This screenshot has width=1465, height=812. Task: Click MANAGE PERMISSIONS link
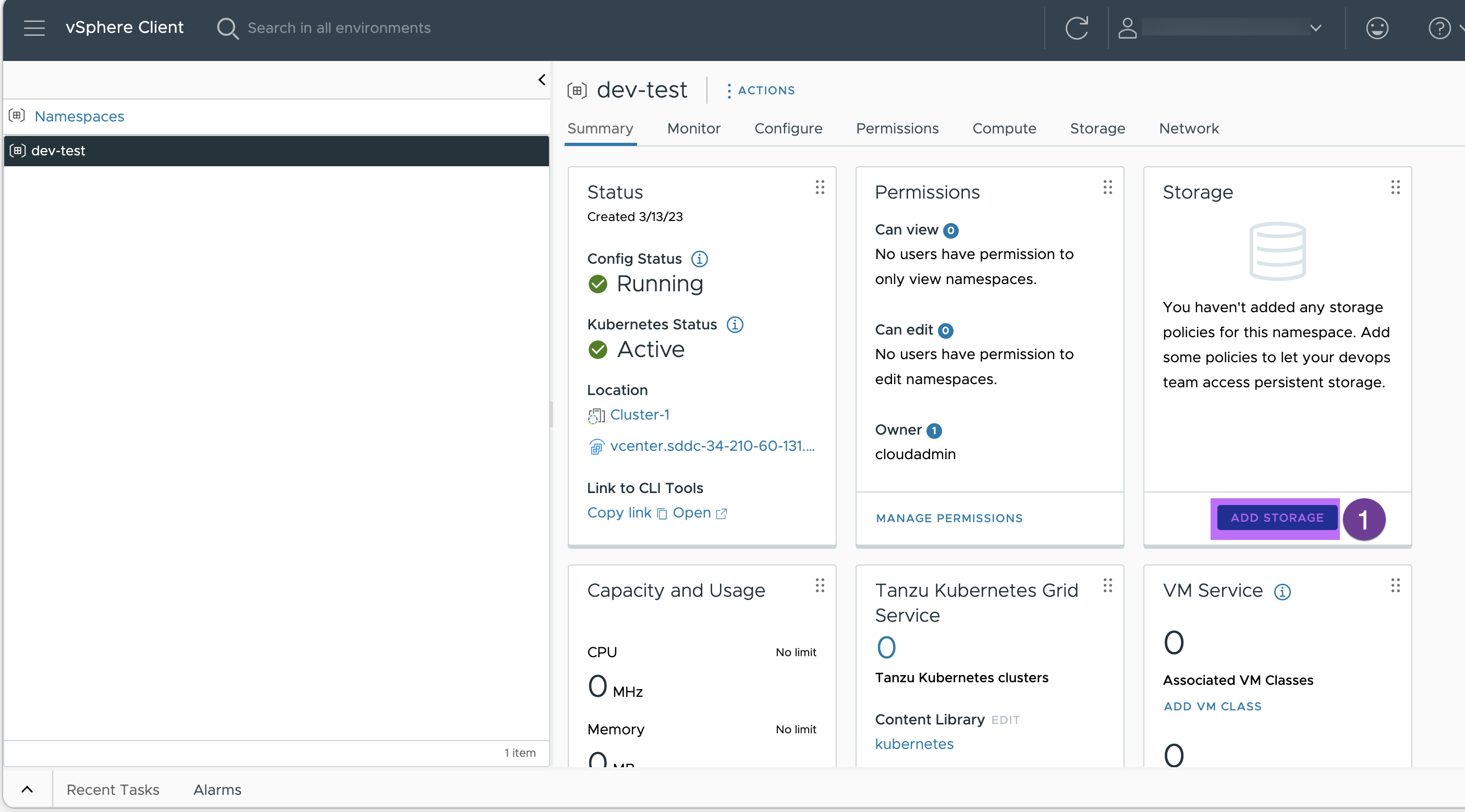(x=949, y=518)
